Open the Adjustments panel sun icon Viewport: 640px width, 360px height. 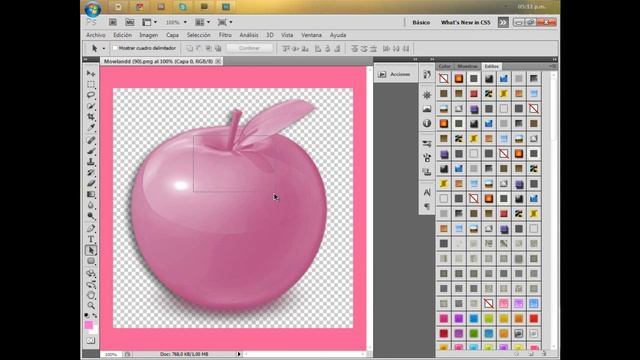[x=427, y=95]
